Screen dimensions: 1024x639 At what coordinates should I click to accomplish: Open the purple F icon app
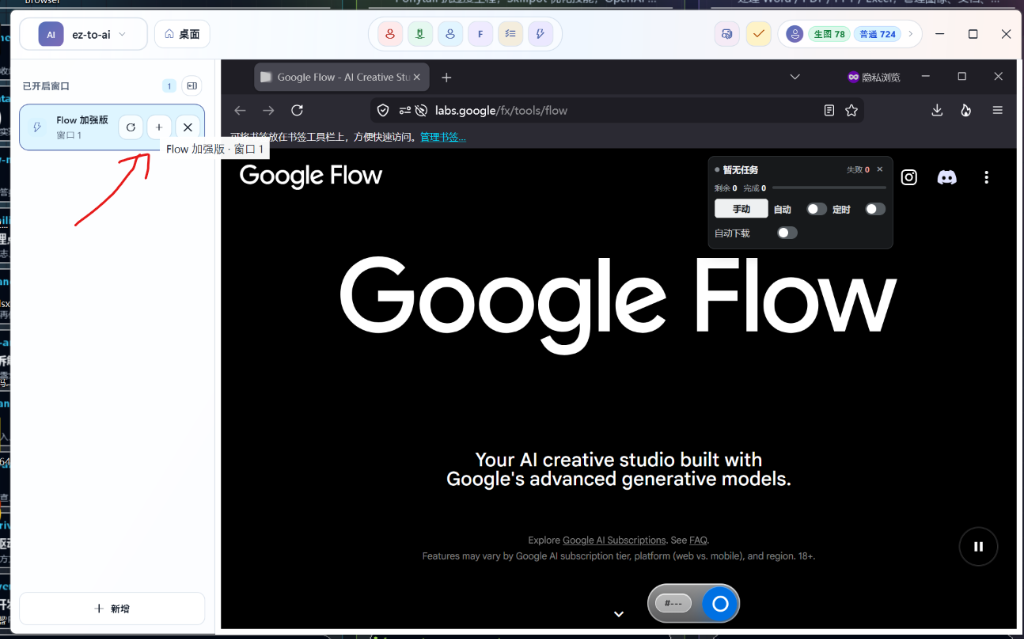(480, 34)
